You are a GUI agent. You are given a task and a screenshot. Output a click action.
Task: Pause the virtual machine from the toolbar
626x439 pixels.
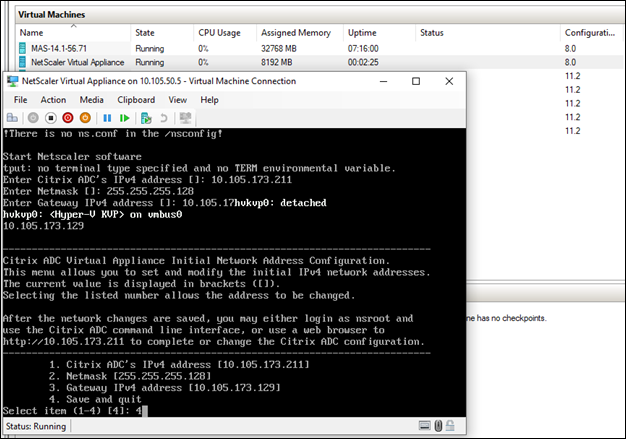[107, 118]
